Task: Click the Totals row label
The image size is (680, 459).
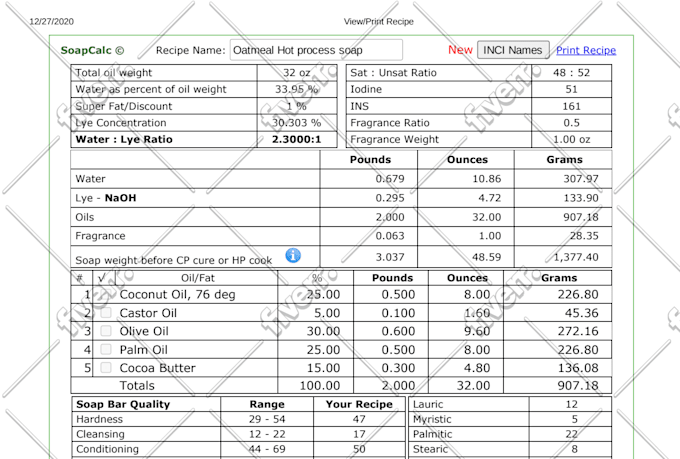Action: [137, 385]
